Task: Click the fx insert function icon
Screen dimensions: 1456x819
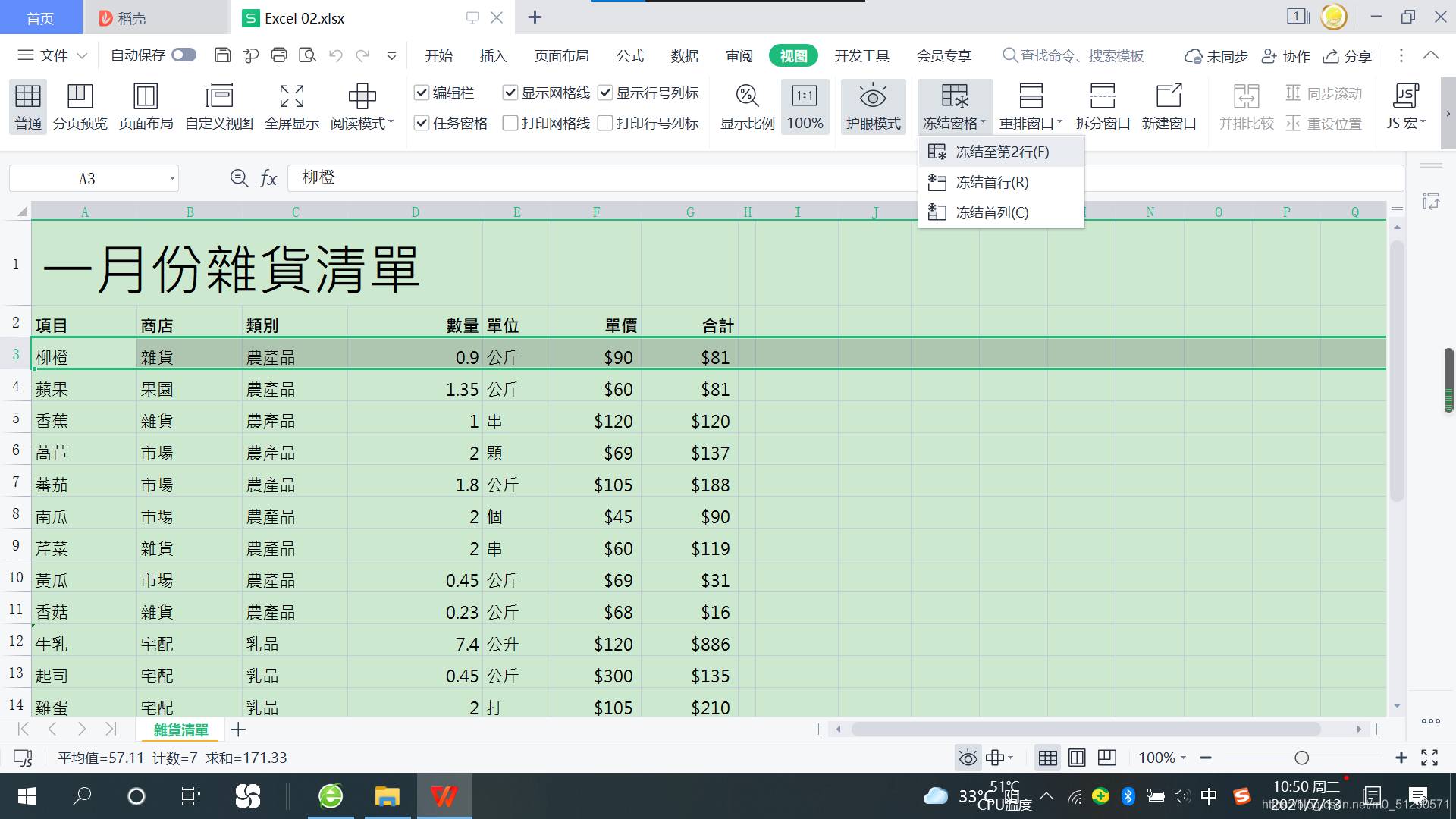Action: point(268,178)
